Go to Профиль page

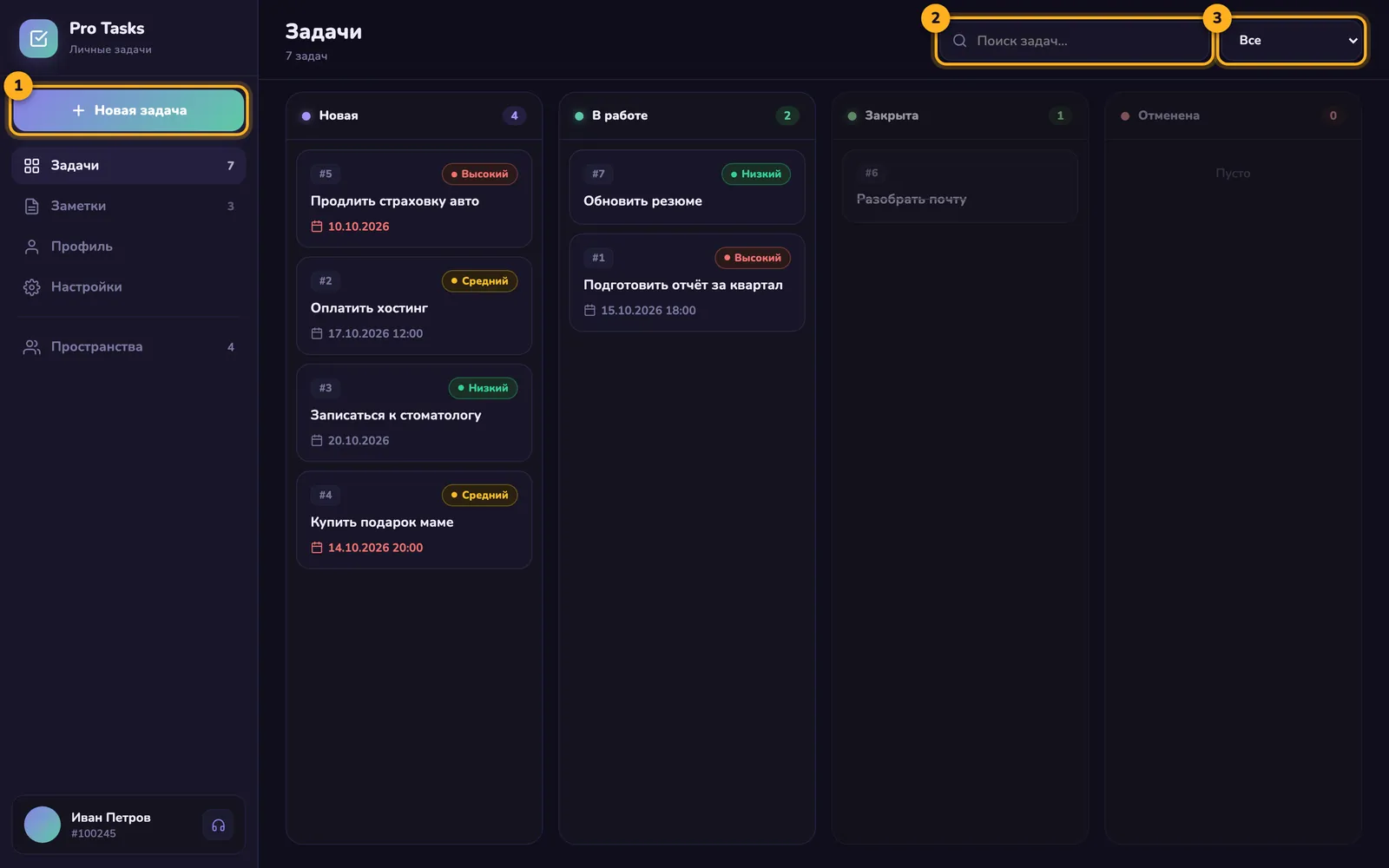[128, 247]
